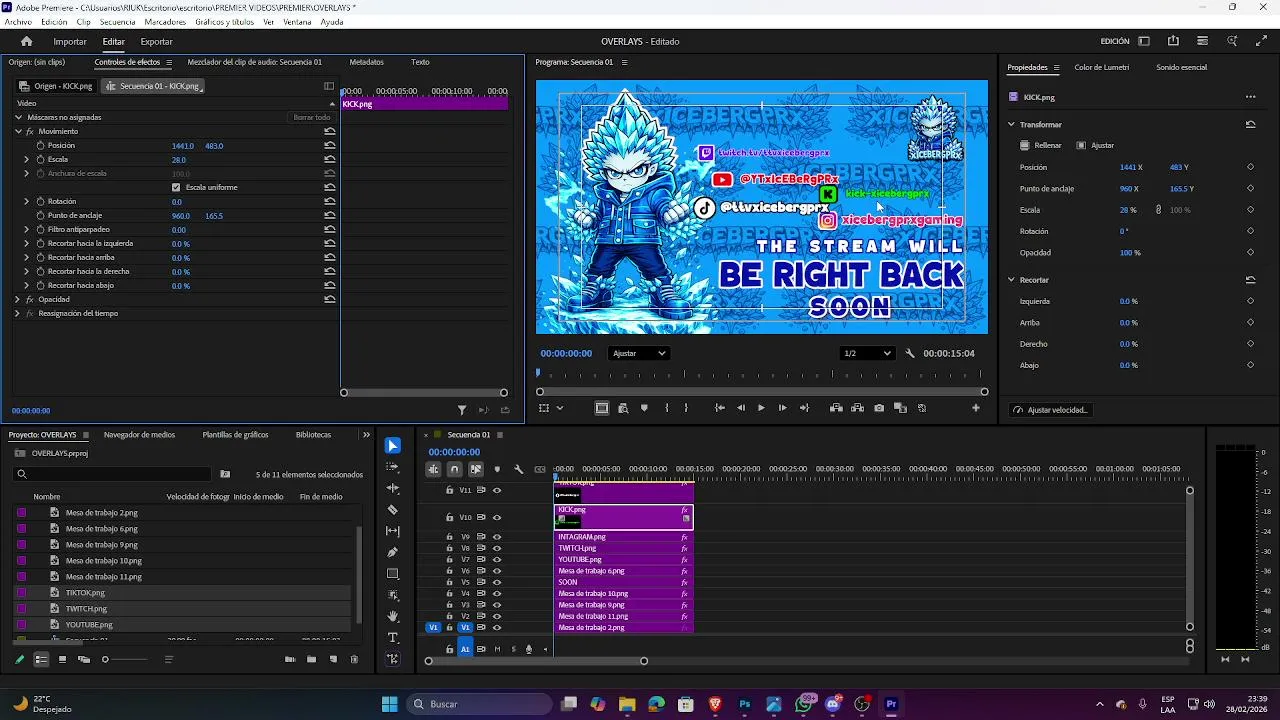Open the button editor plus icon
Screen dimensions: 1280x720
click(x=976, y=408)
